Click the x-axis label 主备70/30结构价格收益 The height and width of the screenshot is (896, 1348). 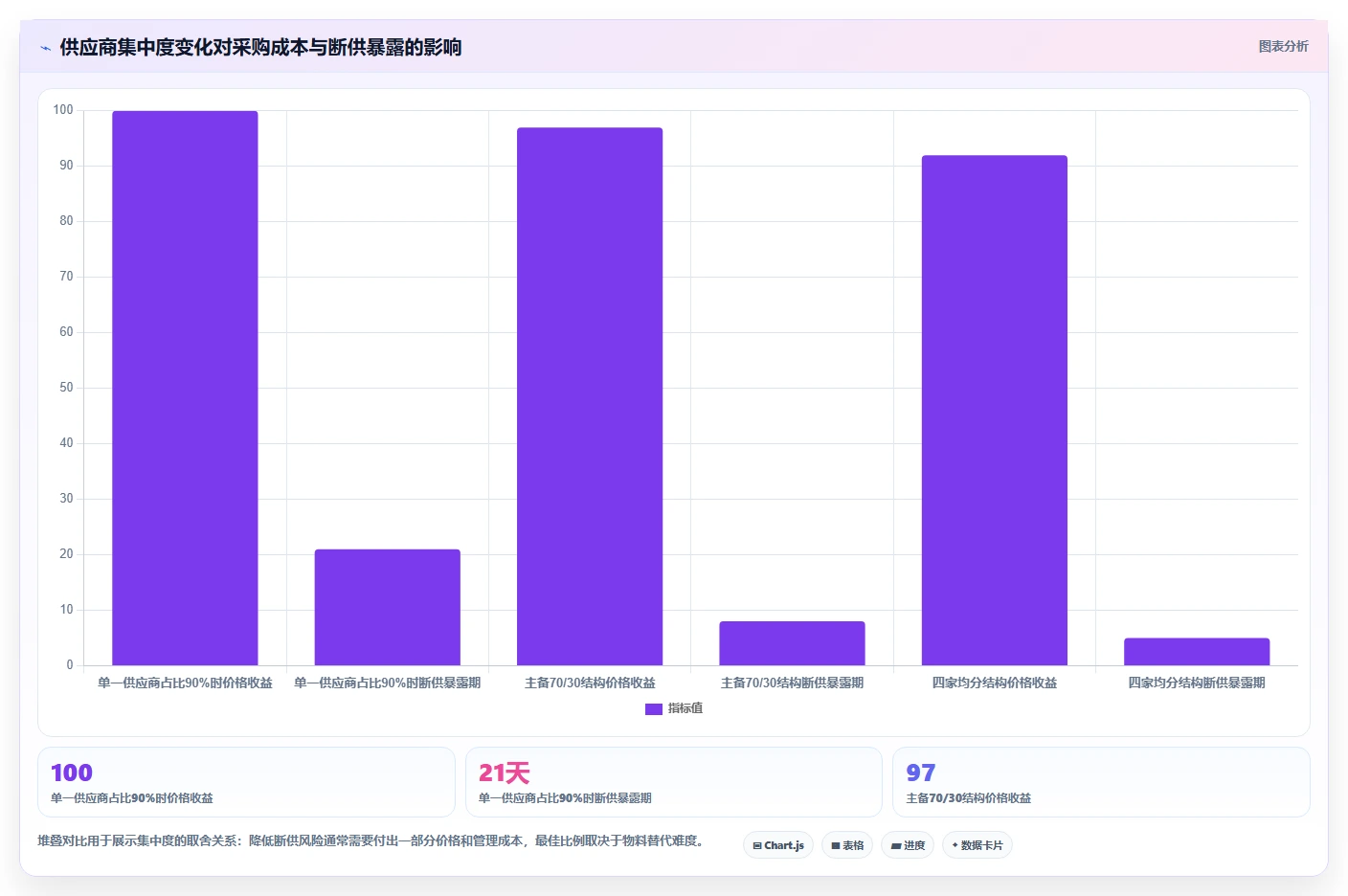(590, 683)
